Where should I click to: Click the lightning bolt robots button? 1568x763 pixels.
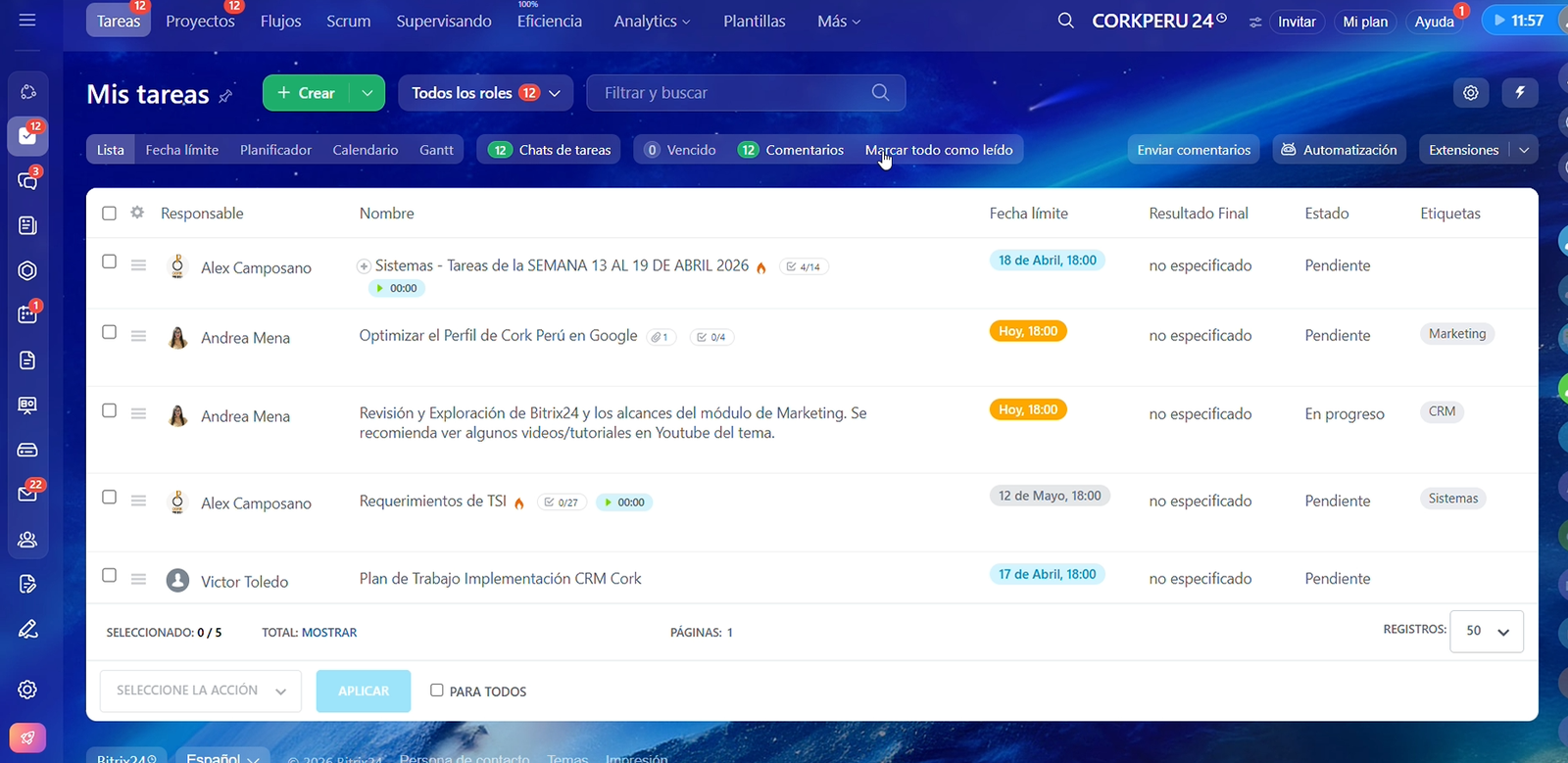(1520, 92)
